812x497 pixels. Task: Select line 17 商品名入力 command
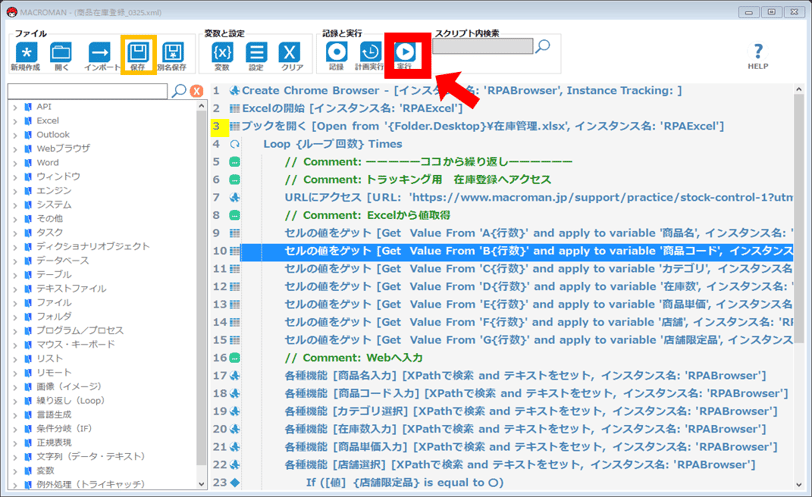pyautogui.click(x=525, y=375)
